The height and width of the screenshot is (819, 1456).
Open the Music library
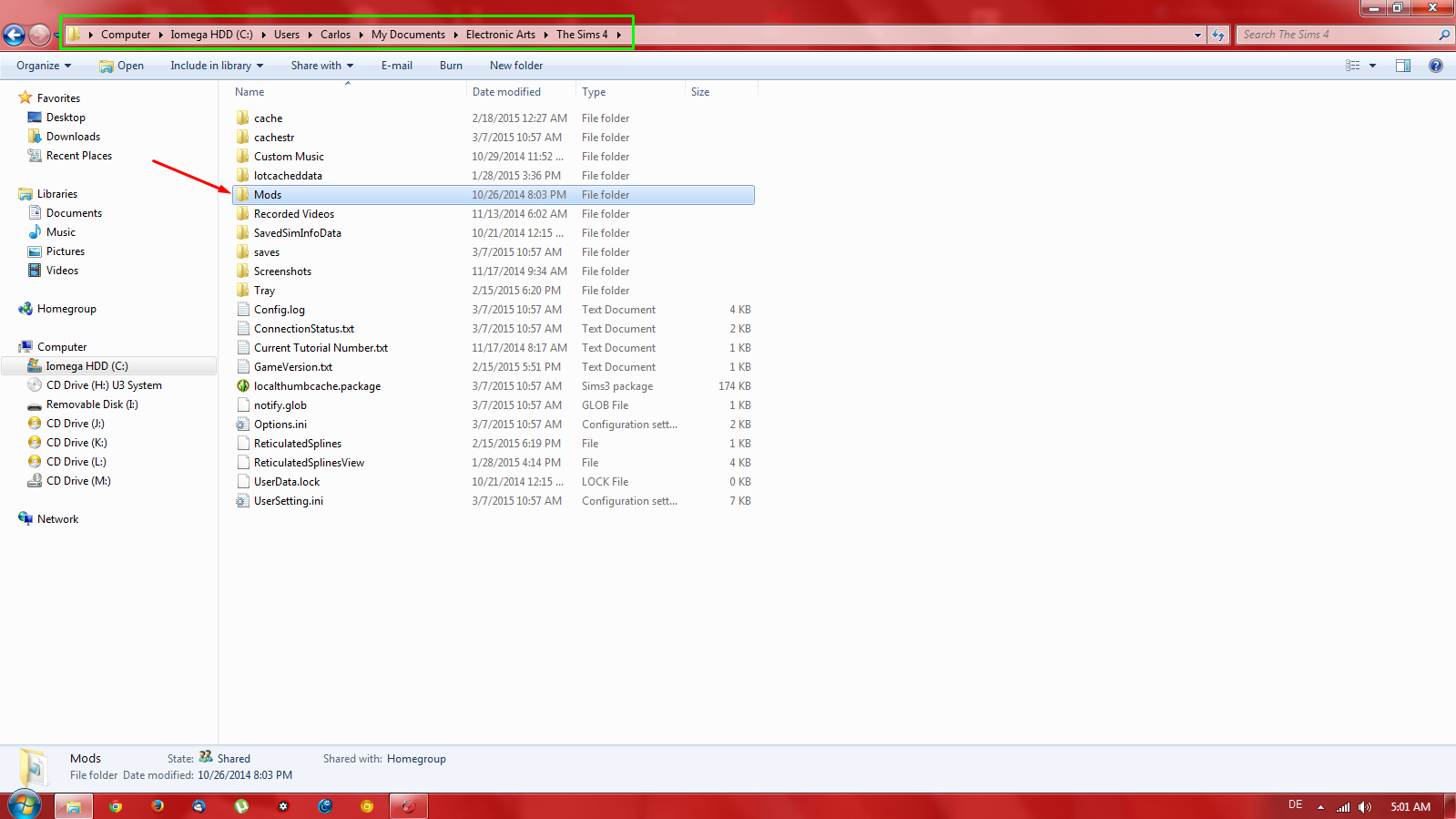61,232
